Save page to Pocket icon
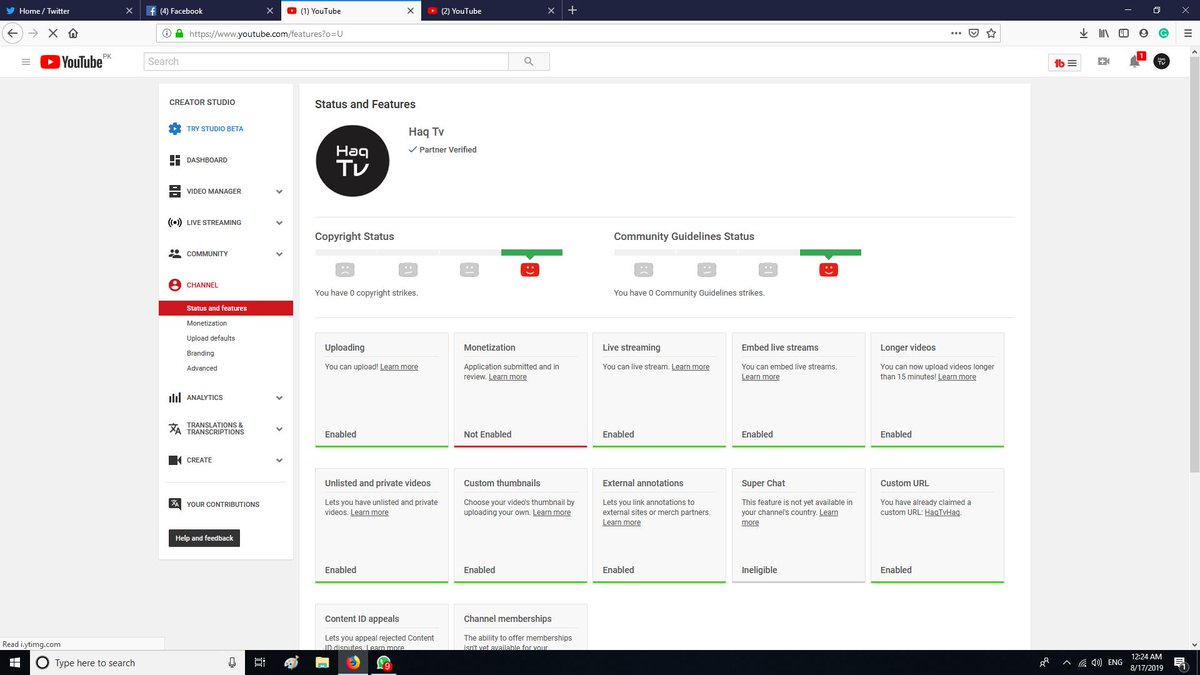Viewport: 1200px width, 675px height. click(x=973, y=33)
